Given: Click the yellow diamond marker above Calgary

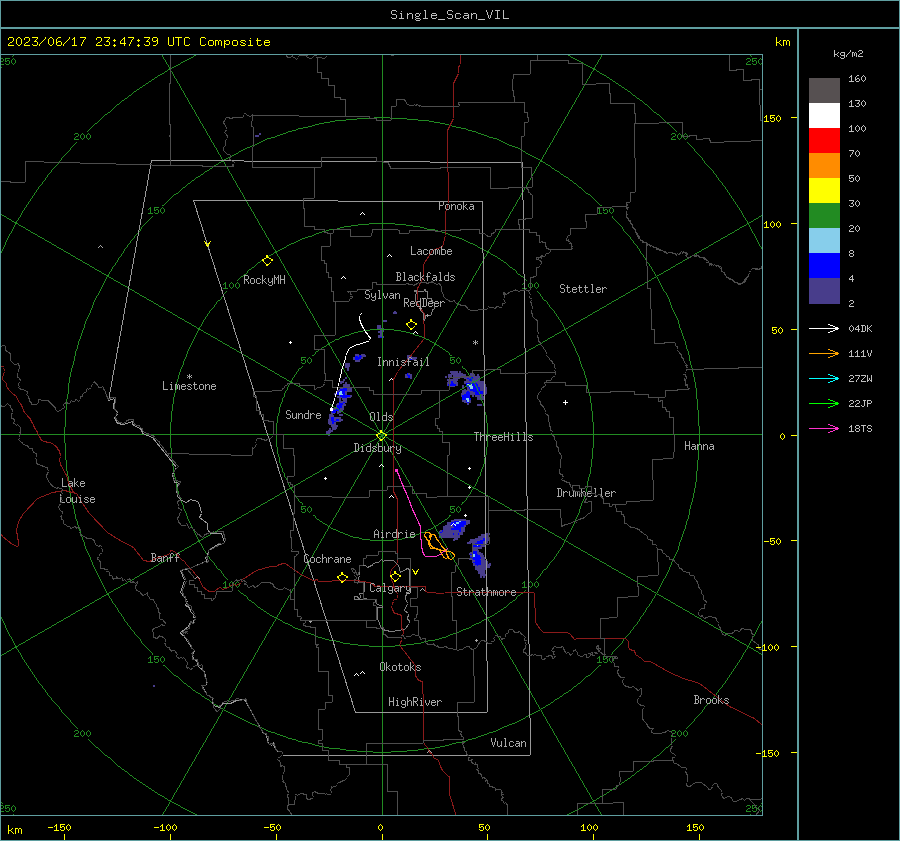Looking at the screenshot, I should click(x=395, y=576).
